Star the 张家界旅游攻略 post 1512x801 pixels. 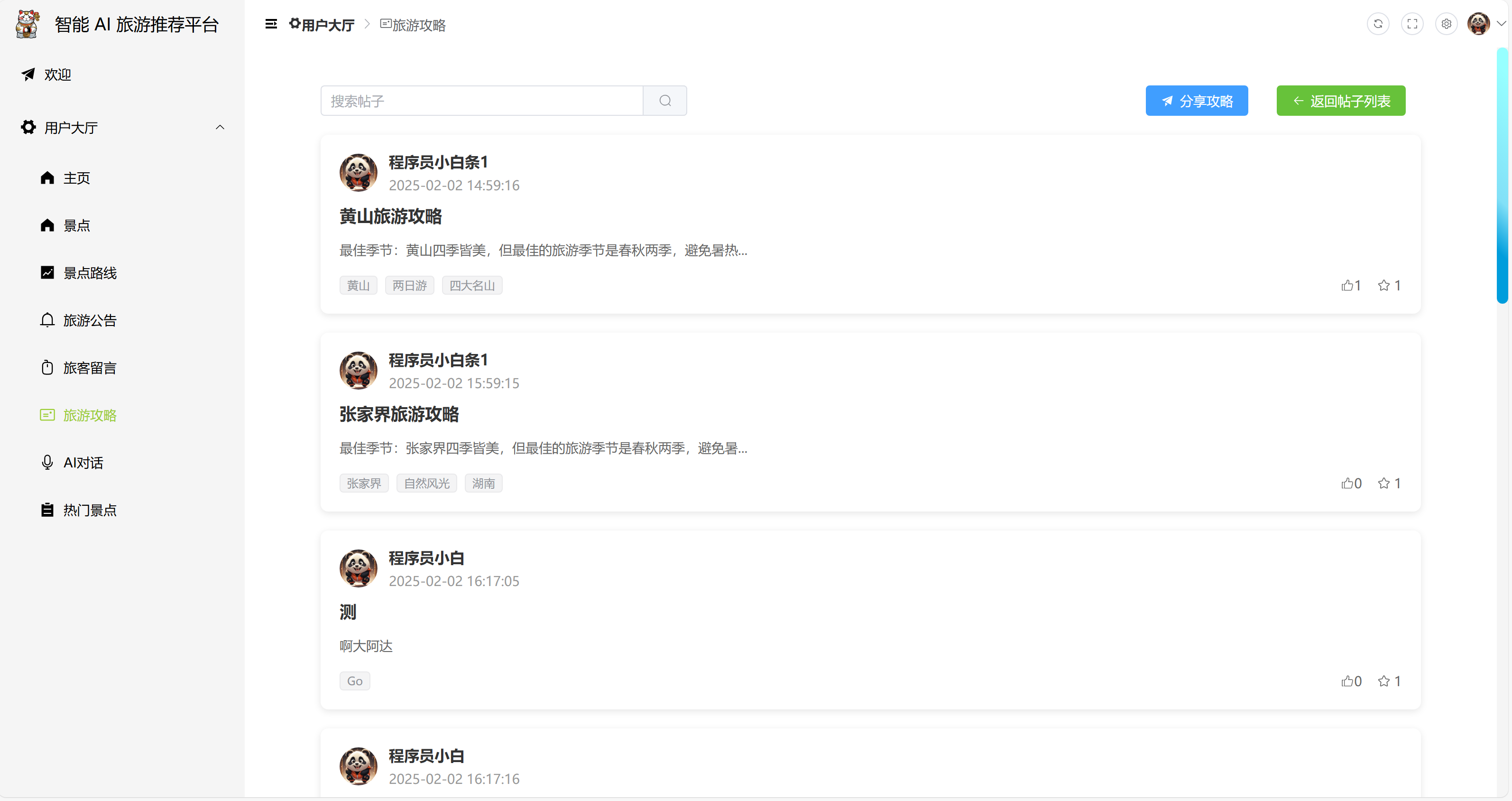pyautogui.click(x=1389, y=483)
